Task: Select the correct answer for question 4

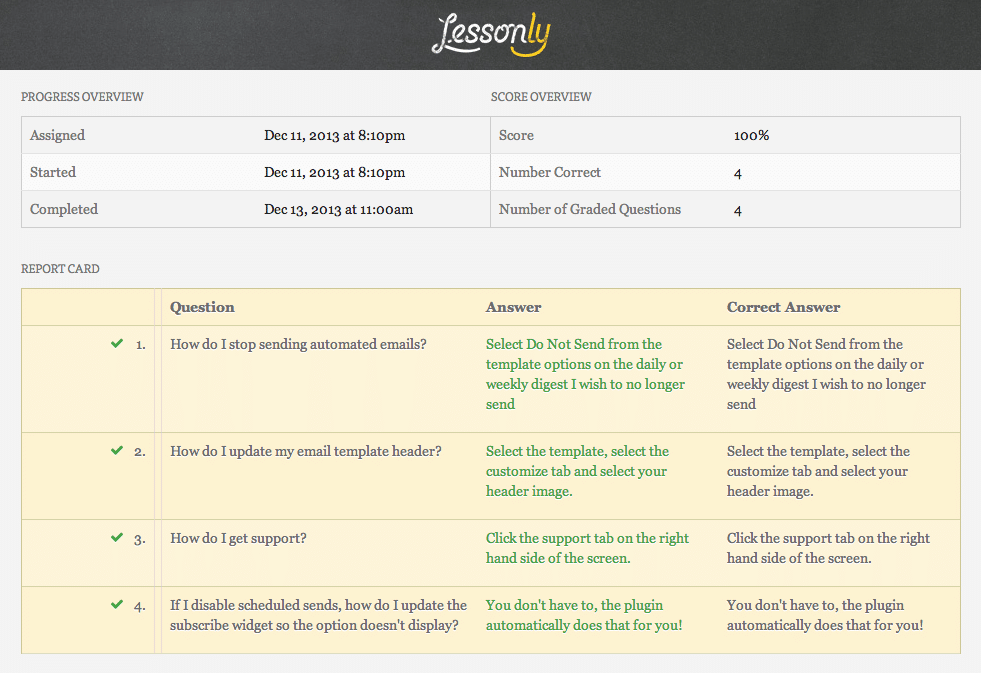Action: [x=825, y=615]
